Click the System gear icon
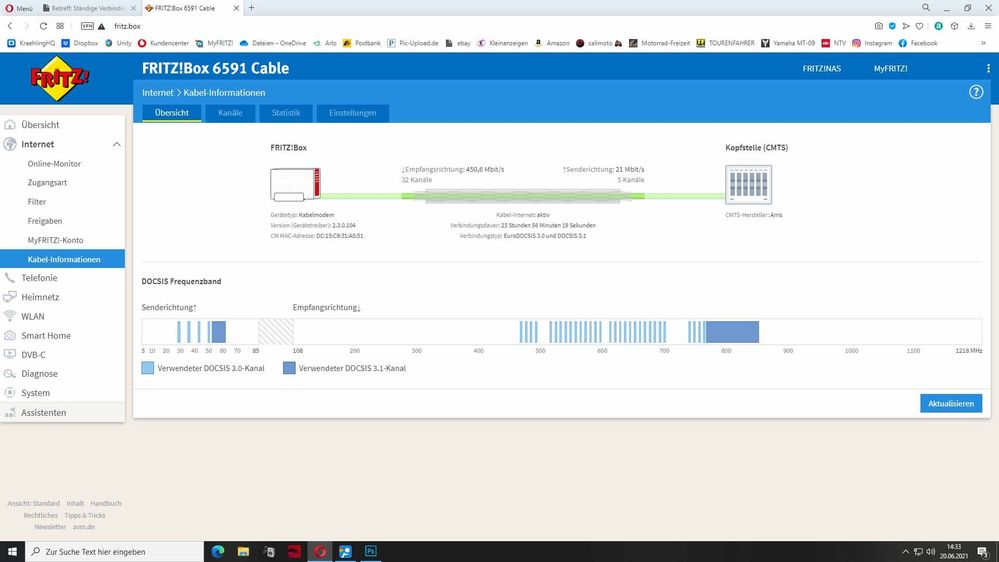999x562 pixels. coord(10,393)
